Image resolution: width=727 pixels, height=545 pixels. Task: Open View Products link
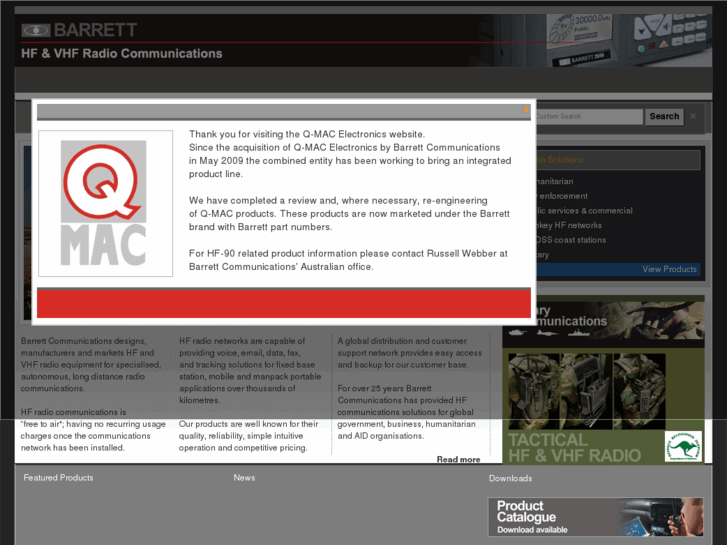669,269
